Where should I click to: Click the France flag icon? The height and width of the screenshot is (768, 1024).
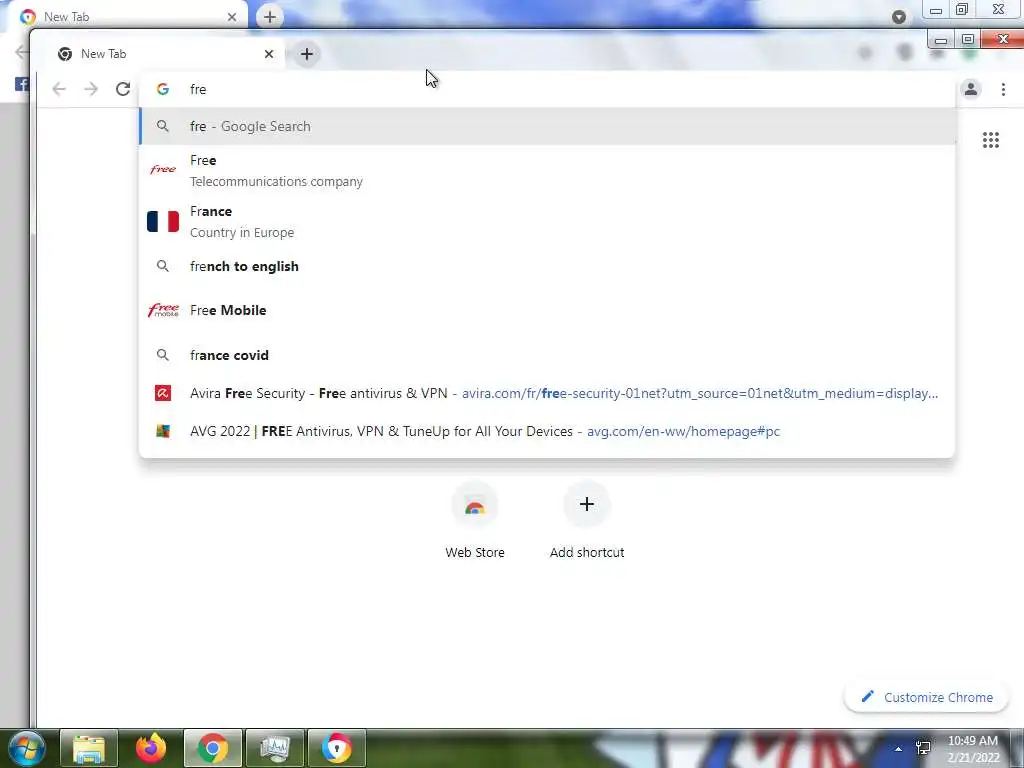coord(163,221)
